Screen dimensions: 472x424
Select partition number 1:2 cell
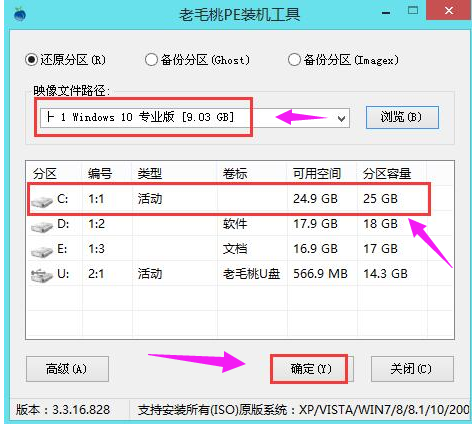[96, 224]
